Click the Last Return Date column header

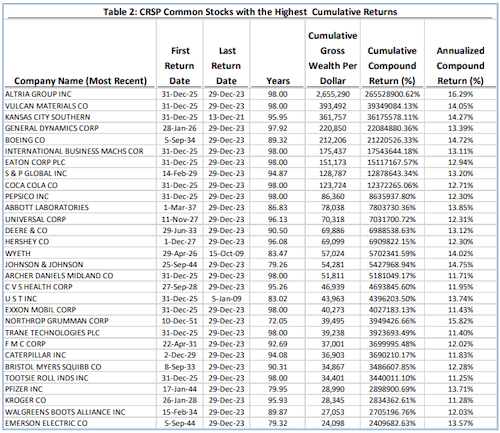[x=226, y=66]
